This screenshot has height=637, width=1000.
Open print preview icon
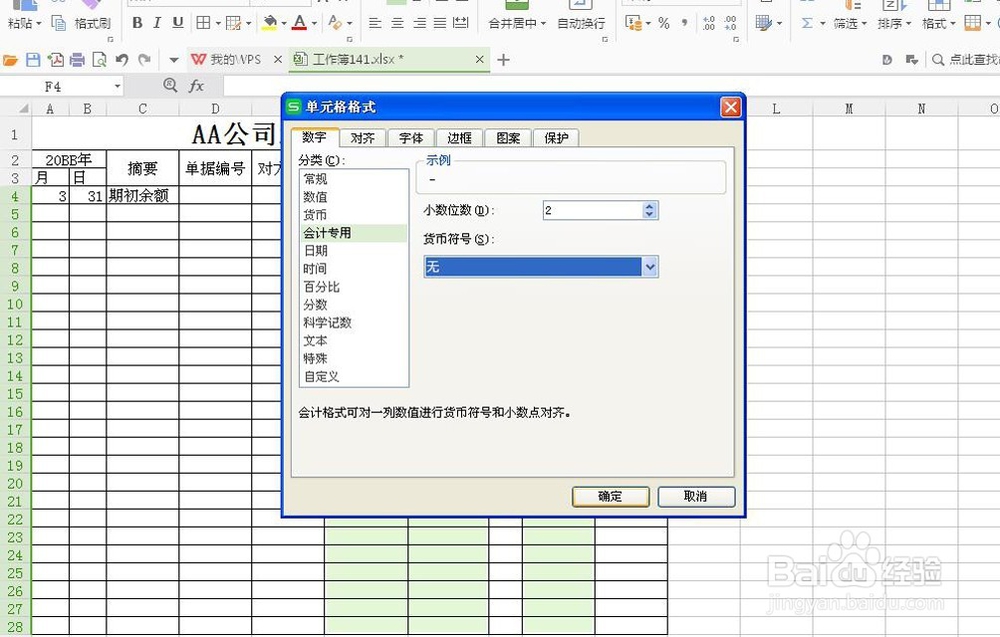pyautogui.click(x=99, y=60)
